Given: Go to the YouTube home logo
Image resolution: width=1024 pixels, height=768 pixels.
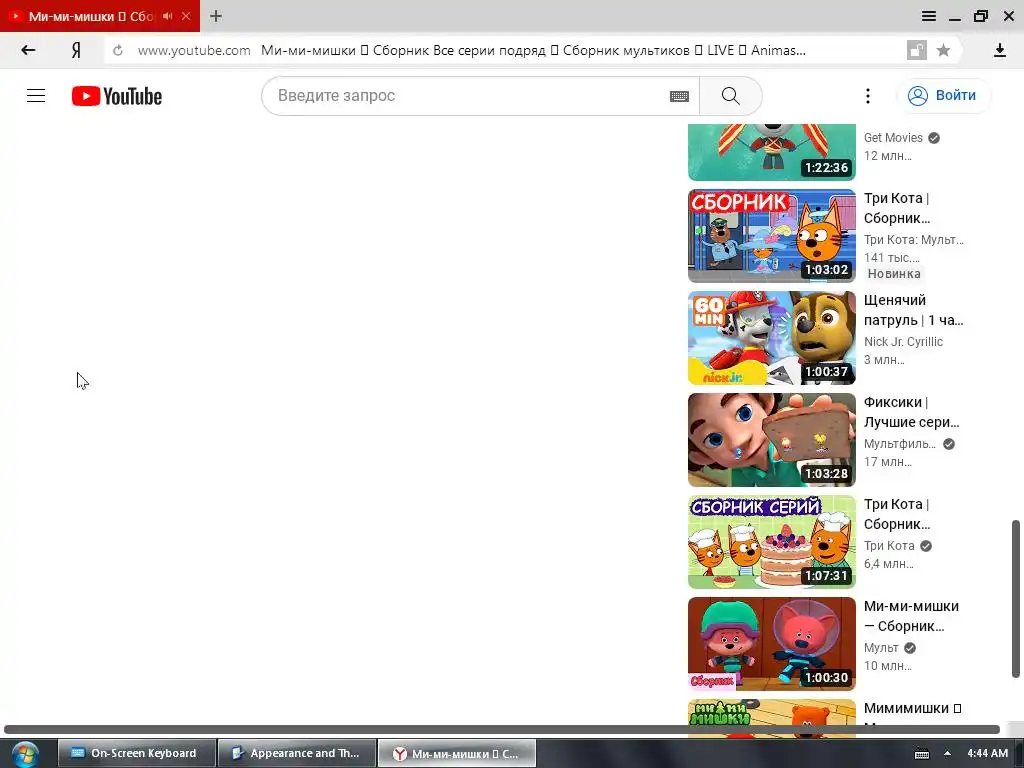Looking at the screenshot, I should pyautogui.click(x=117, y=96).
